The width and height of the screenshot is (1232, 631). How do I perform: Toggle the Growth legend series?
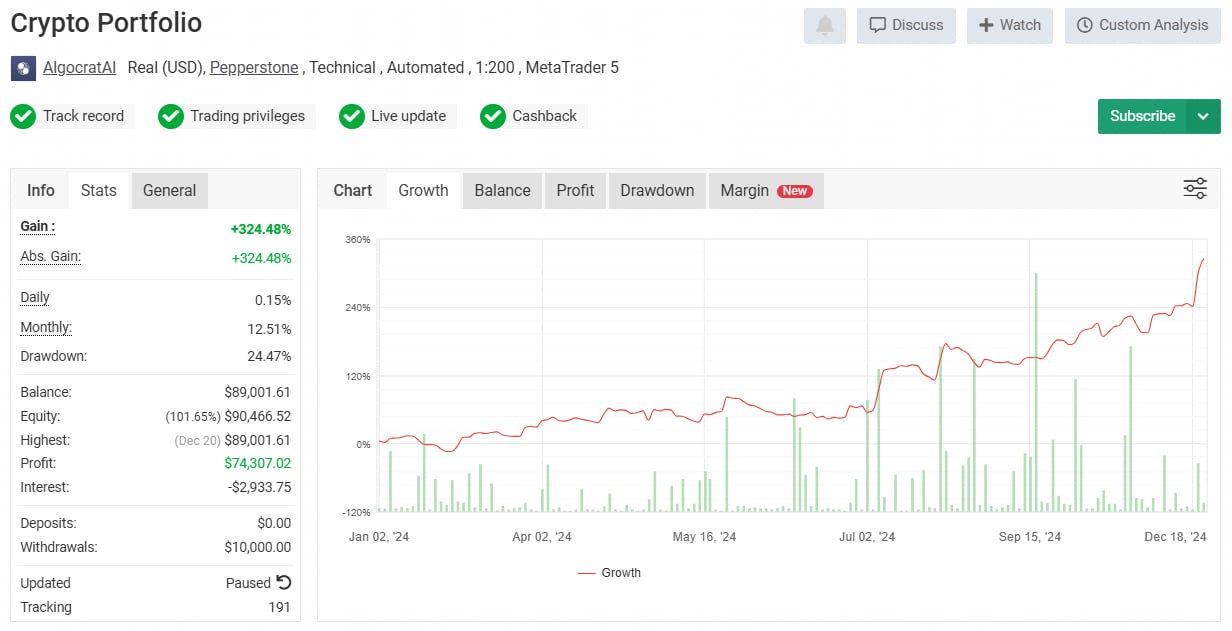[609, 573]
